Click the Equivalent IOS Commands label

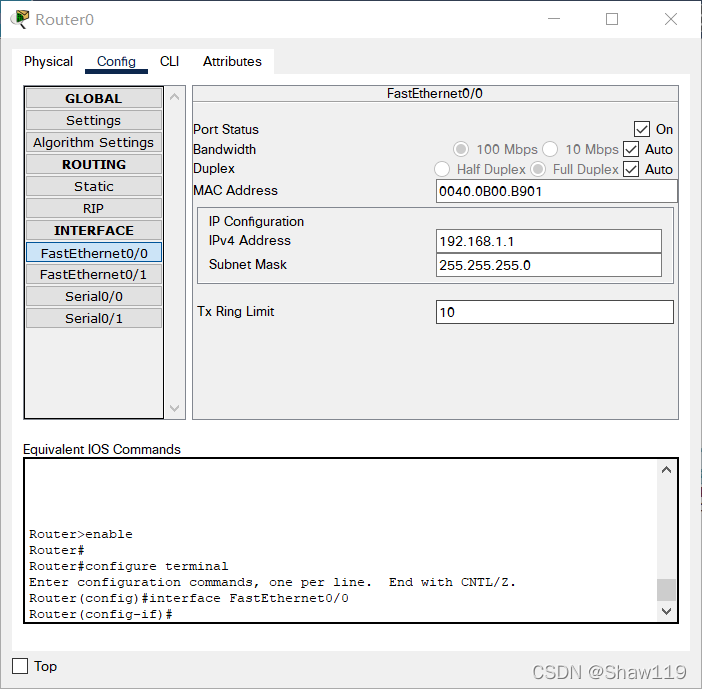[102, 449]
